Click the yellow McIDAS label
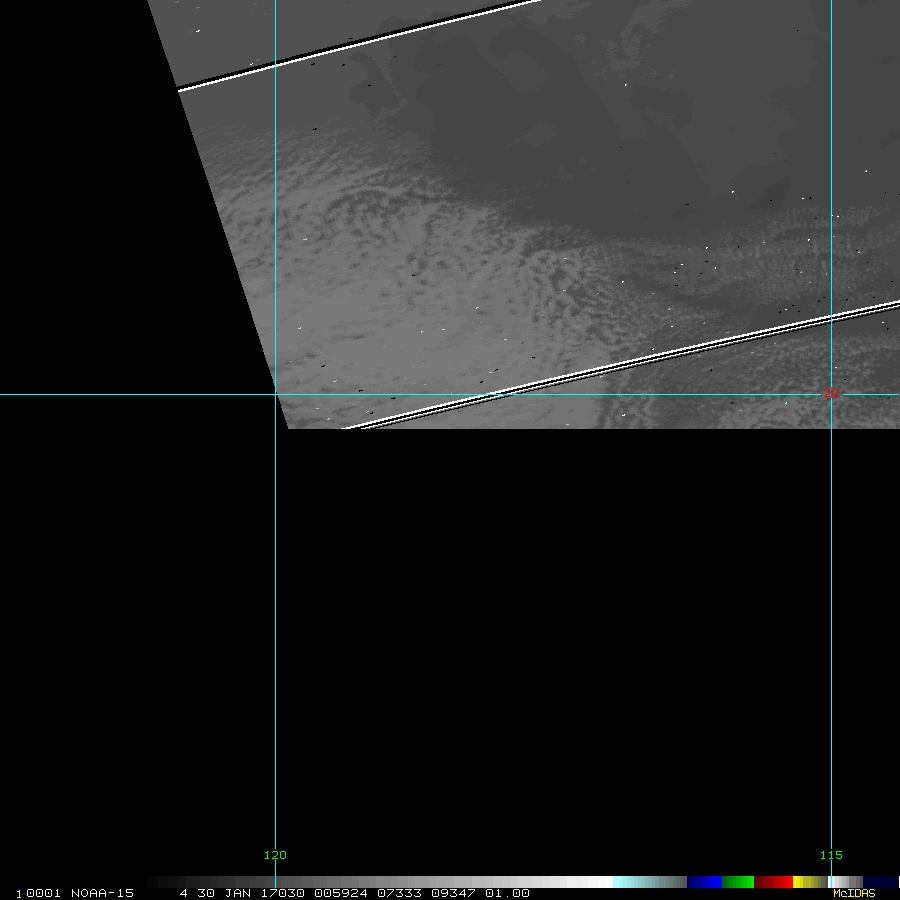The image size is (900, 900). click(854, 893)
